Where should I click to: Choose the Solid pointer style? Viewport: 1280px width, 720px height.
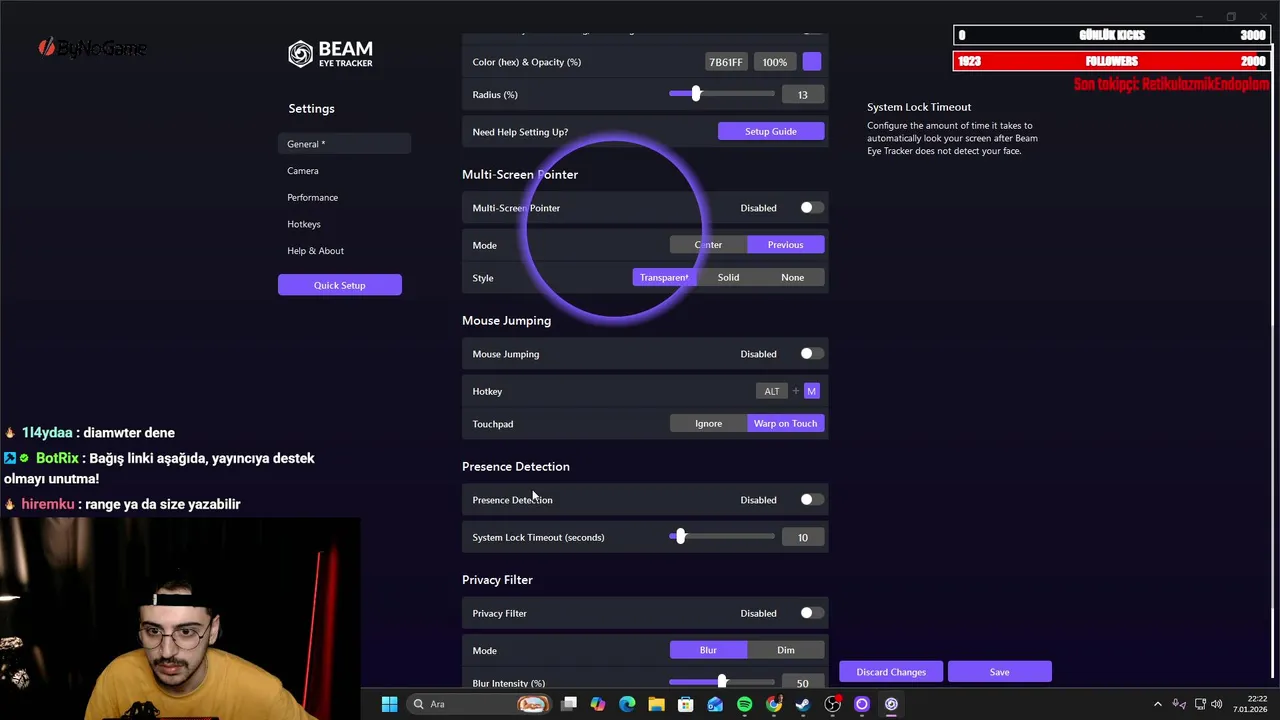pos(728,277)
